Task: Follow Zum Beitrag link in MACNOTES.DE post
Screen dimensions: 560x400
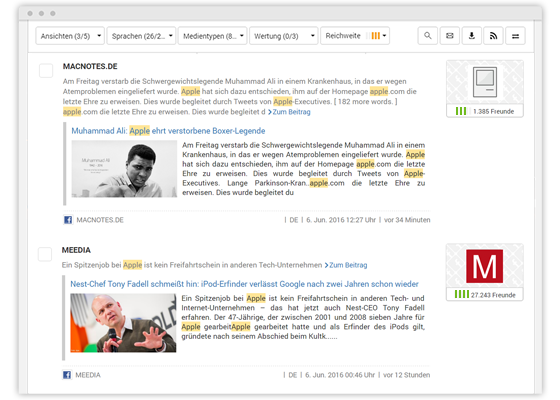Action: tap(289, 112)
